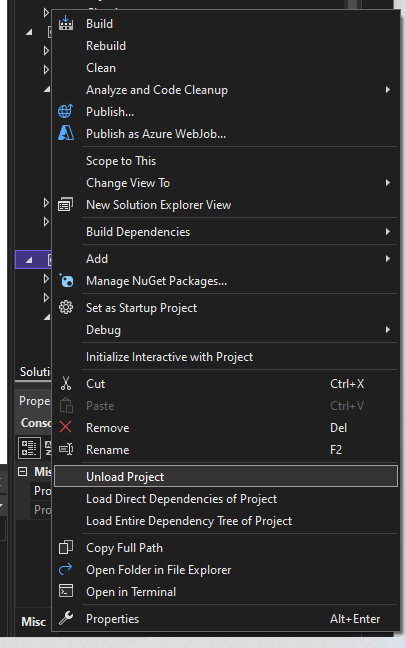Select Rebuild menu entry
This screenshot has width=405, height=648.
click(x=226, y=45)
